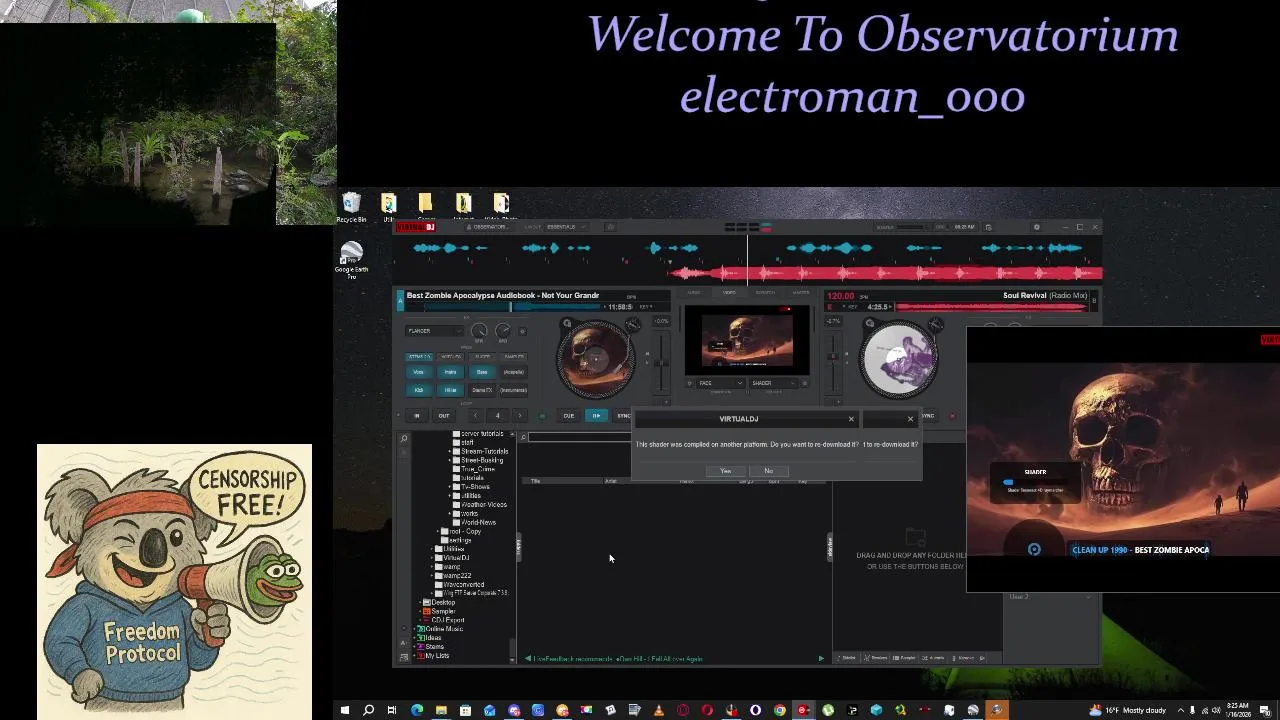Open the FLANGER effect dropdown
Screen dimensions: 1280x720
(x=434, y=331)
